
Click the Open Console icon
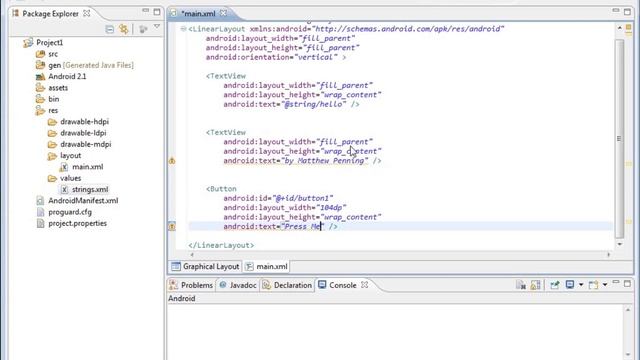click(593, 284)
